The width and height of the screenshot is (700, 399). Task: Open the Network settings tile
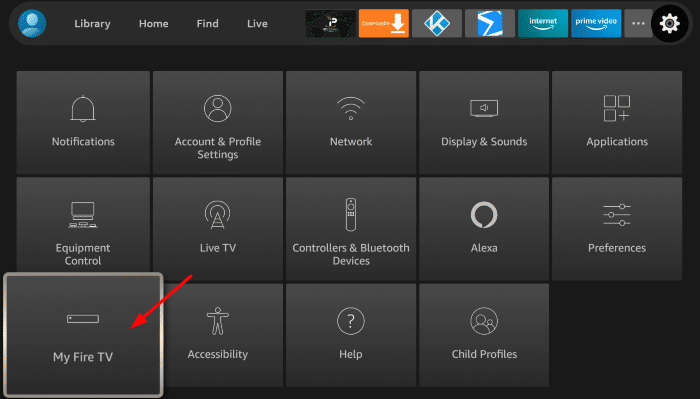coord(351,122)
